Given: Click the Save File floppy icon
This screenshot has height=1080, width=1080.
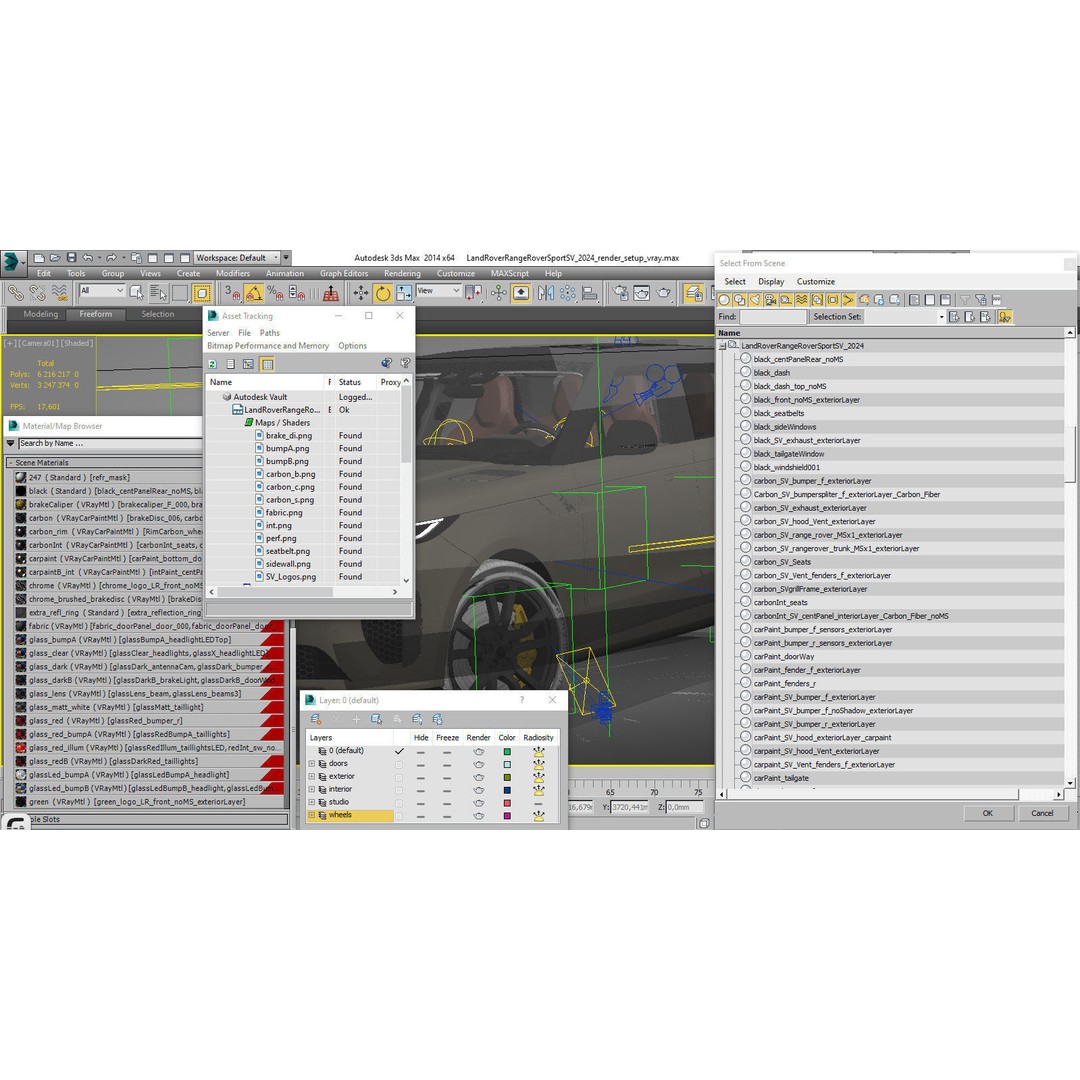Looking at the screenshot, I should point(71,258).
